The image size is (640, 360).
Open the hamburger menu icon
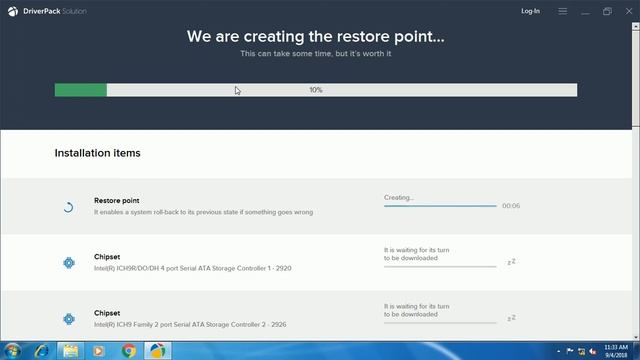[562, 11]
